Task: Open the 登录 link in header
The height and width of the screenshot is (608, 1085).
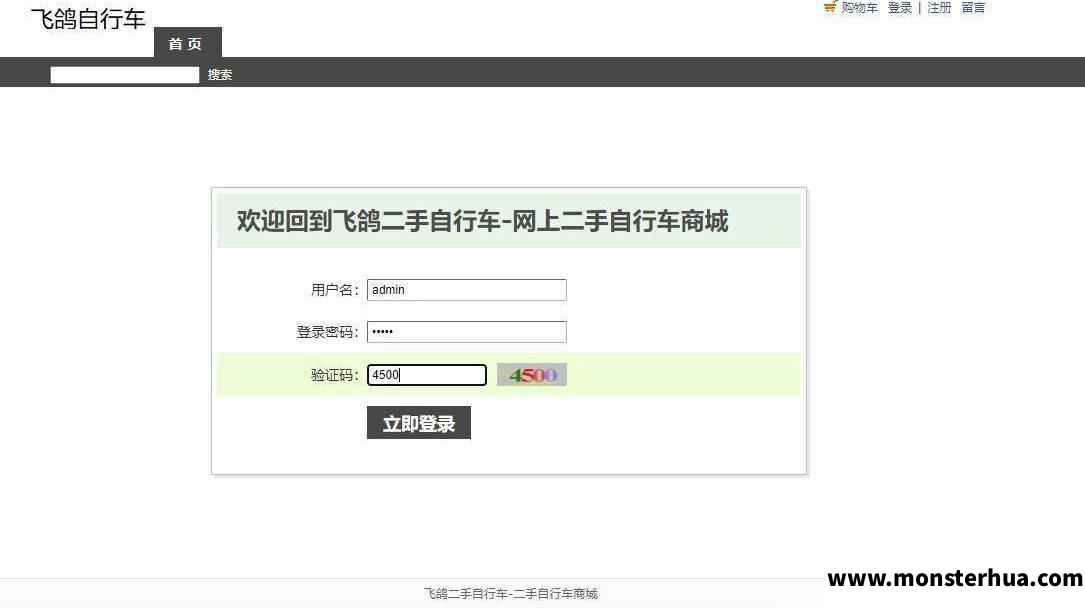Action: tap(900, 8)
